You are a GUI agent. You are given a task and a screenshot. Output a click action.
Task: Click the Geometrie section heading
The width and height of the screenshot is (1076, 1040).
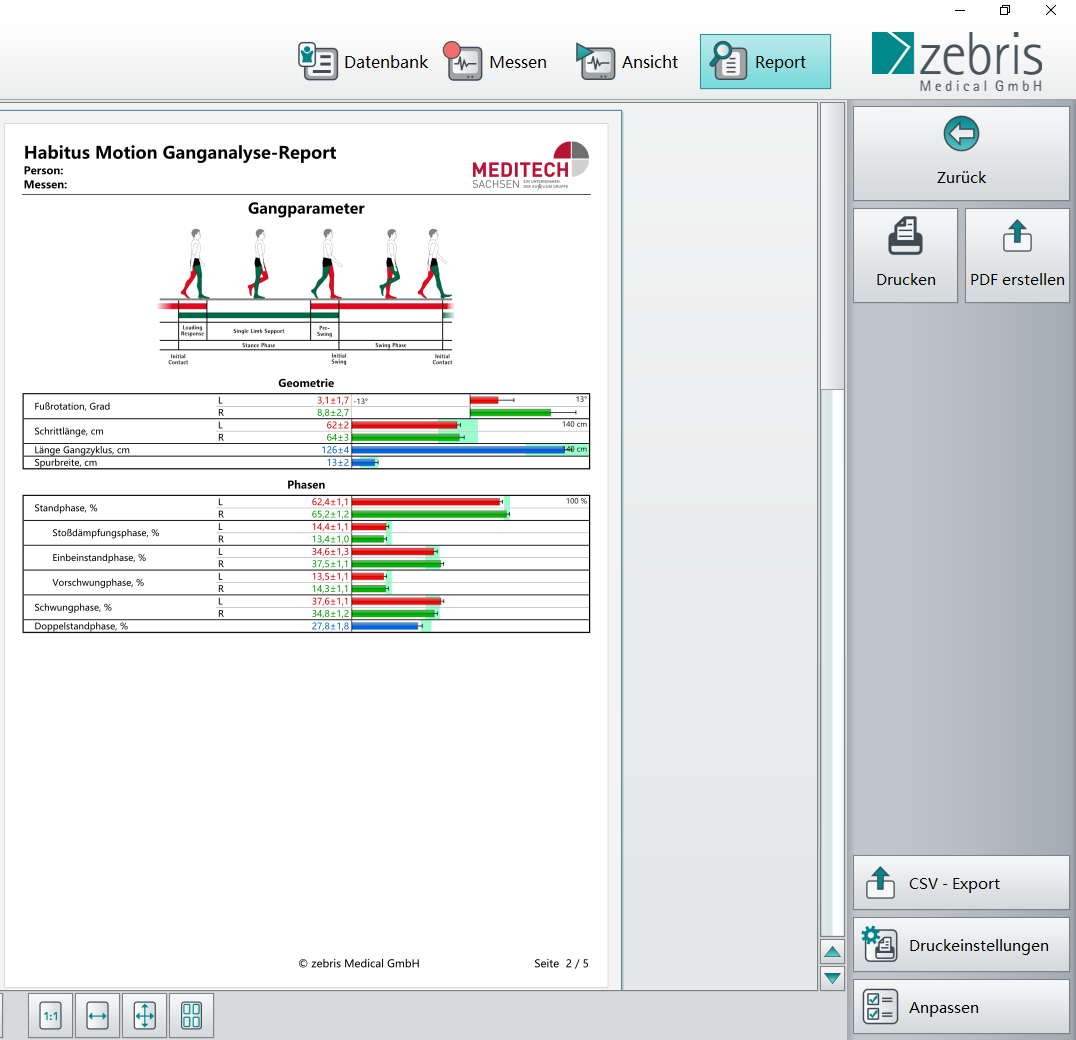coord(306,383)
